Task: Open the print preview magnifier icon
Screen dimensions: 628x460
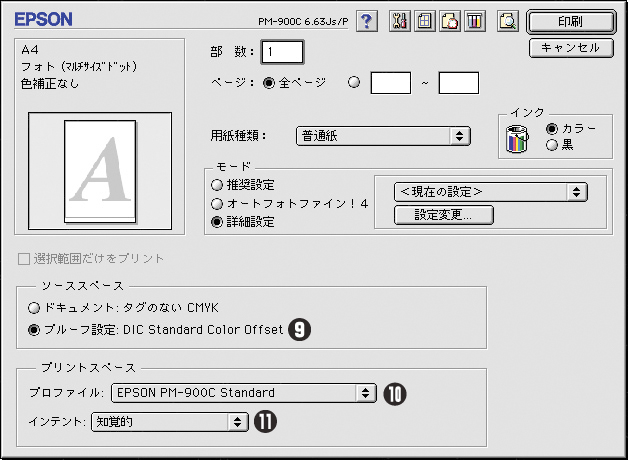Action: pyautogui.click(x=508, y=21)
